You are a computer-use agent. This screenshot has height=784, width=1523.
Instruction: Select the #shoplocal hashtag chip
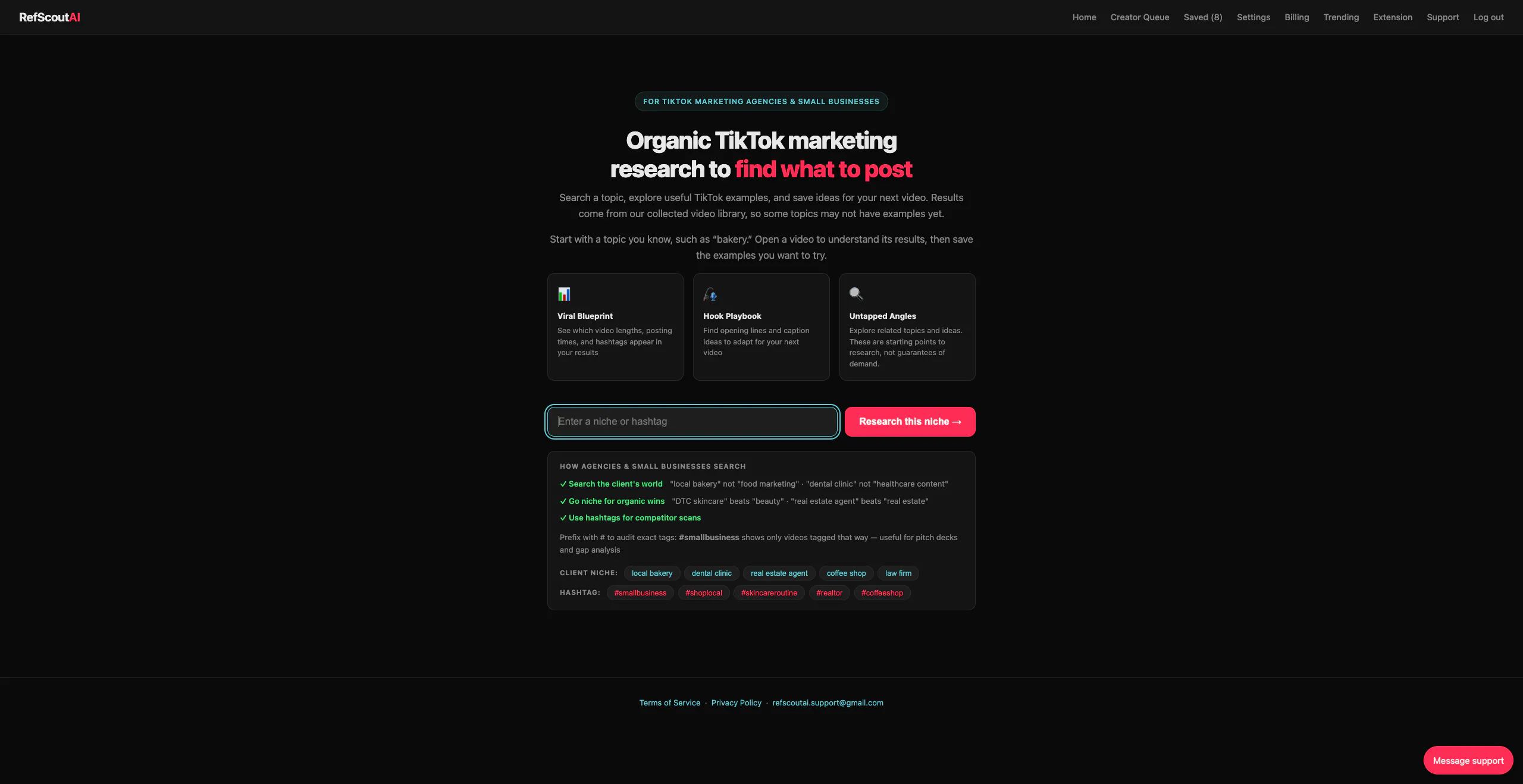tap(704, 593)
